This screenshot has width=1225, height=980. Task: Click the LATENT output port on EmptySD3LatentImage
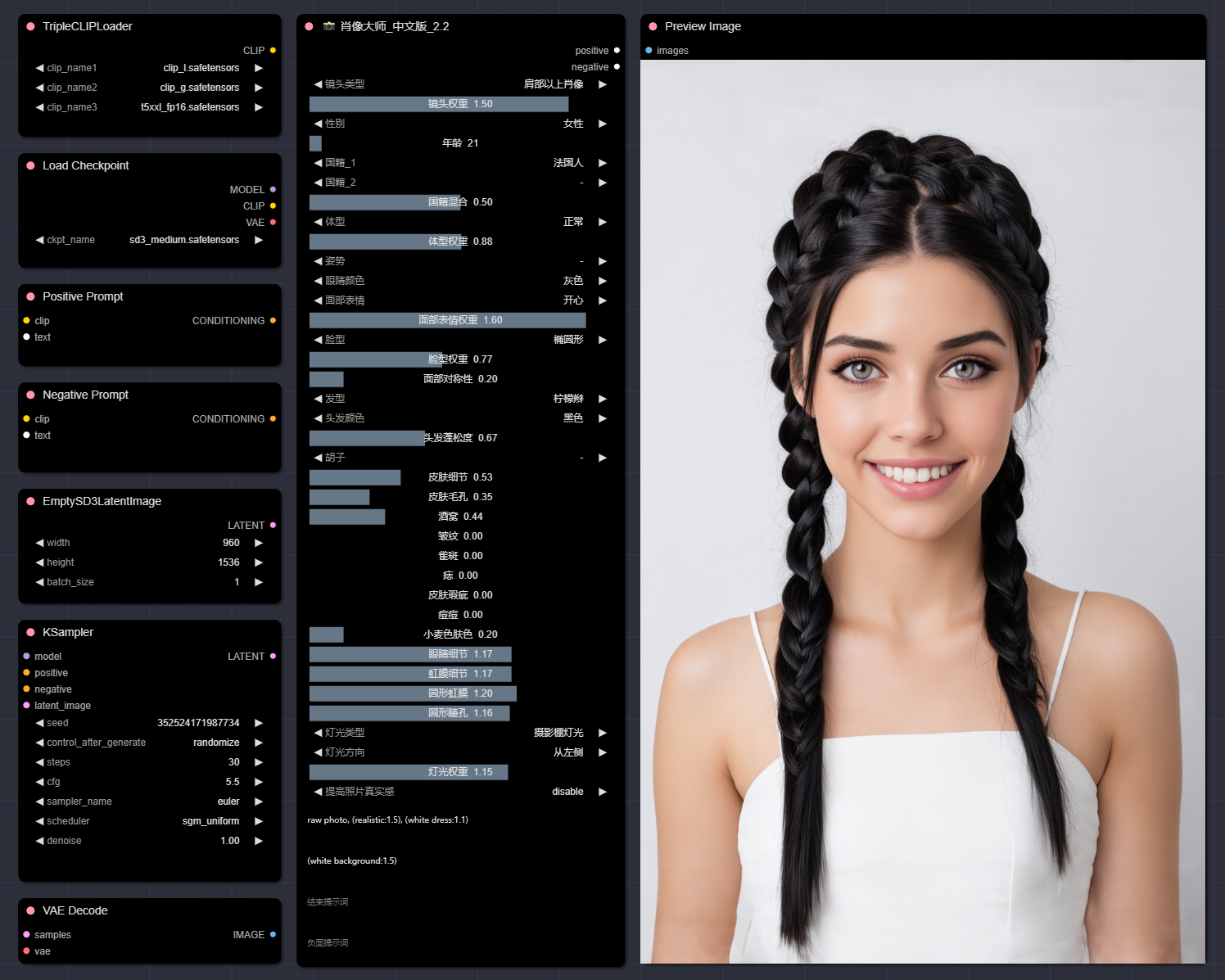[273, 525]
